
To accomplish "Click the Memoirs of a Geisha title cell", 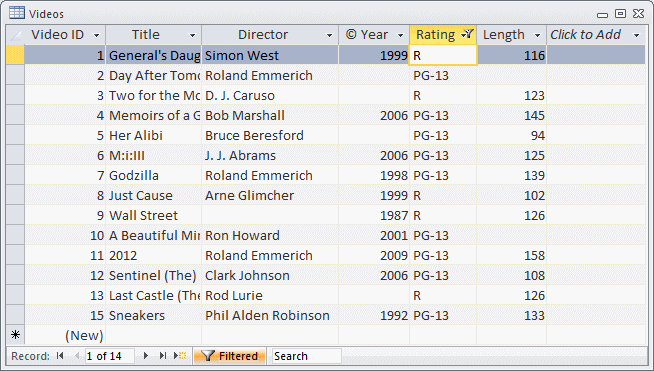I will (154, 116).
